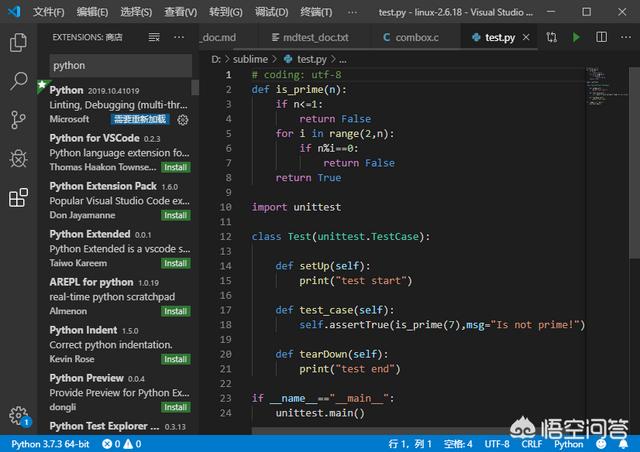Click line number 12 in gutter
This screenshot has width=640, height=452.
click(225, 236)
